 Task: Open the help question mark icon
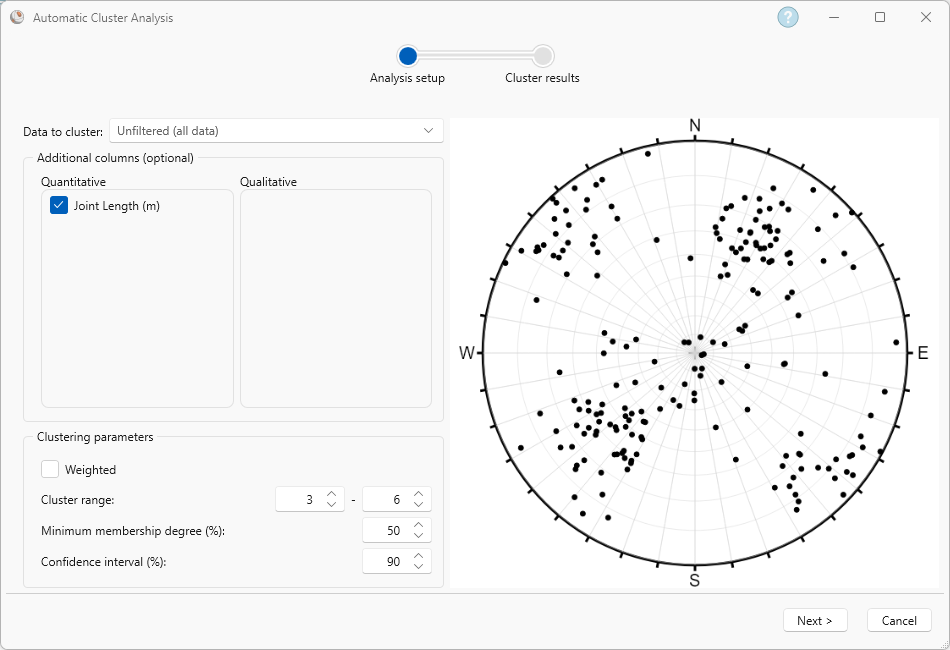[788, 18]
